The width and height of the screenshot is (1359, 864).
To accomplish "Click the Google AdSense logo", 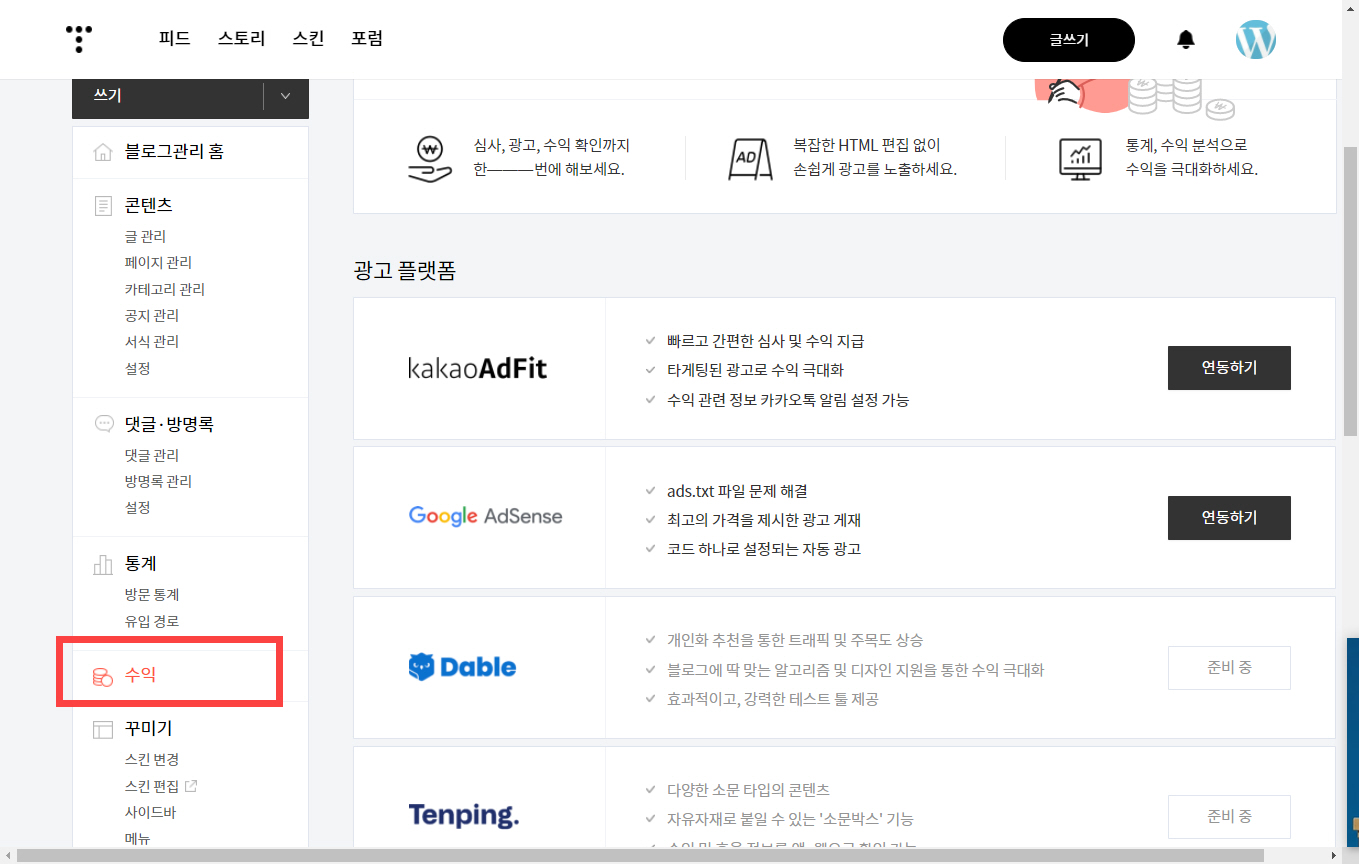I will coord(485,517).
